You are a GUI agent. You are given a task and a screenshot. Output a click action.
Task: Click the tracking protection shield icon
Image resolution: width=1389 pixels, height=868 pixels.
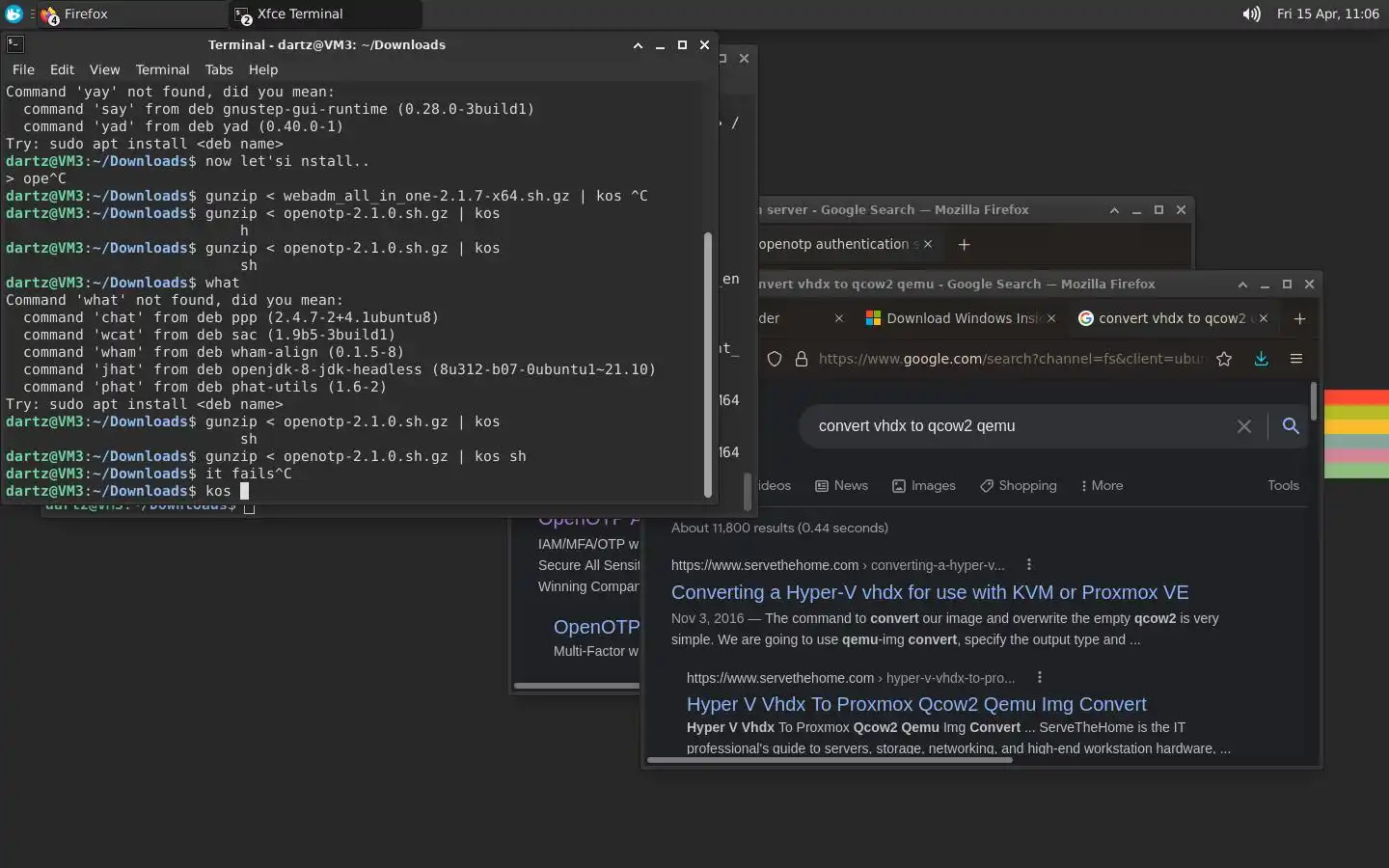(774, 359)
